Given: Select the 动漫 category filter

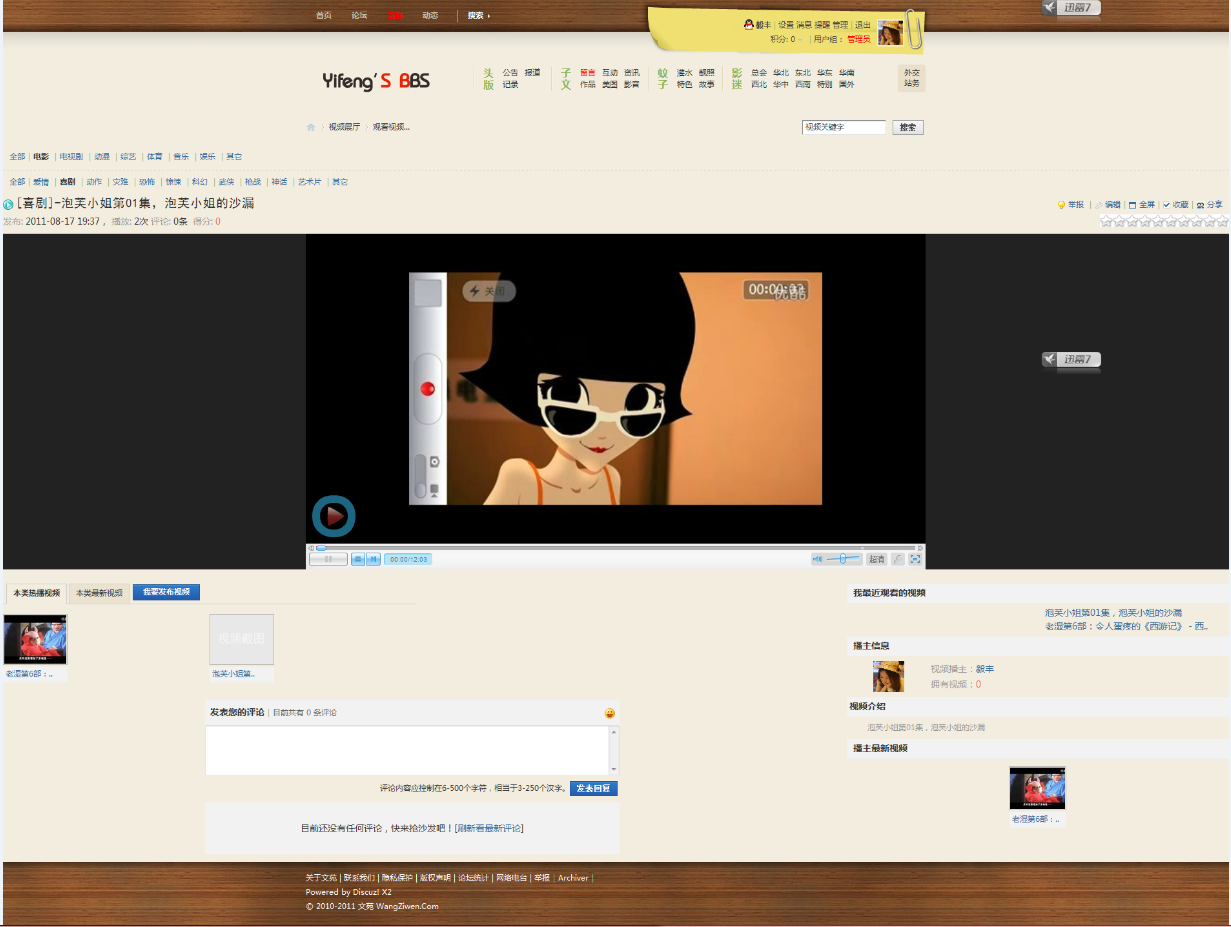Looking at the screenshot, I should 102,156.
